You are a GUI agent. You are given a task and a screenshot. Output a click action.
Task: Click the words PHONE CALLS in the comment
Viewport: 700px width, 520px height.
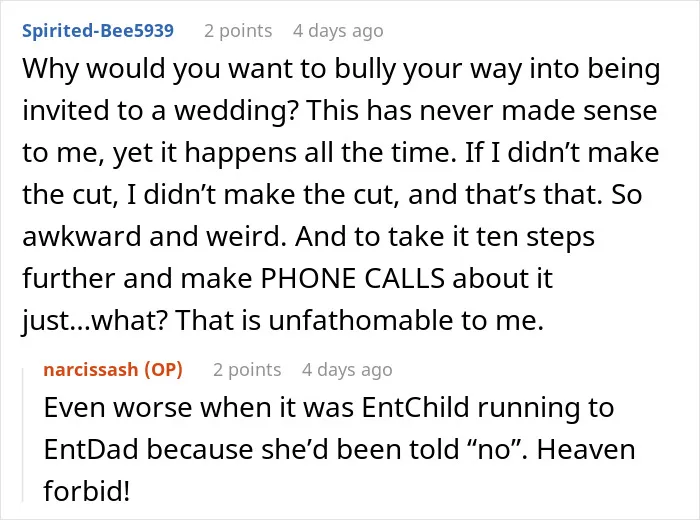[x=352, y=278]
